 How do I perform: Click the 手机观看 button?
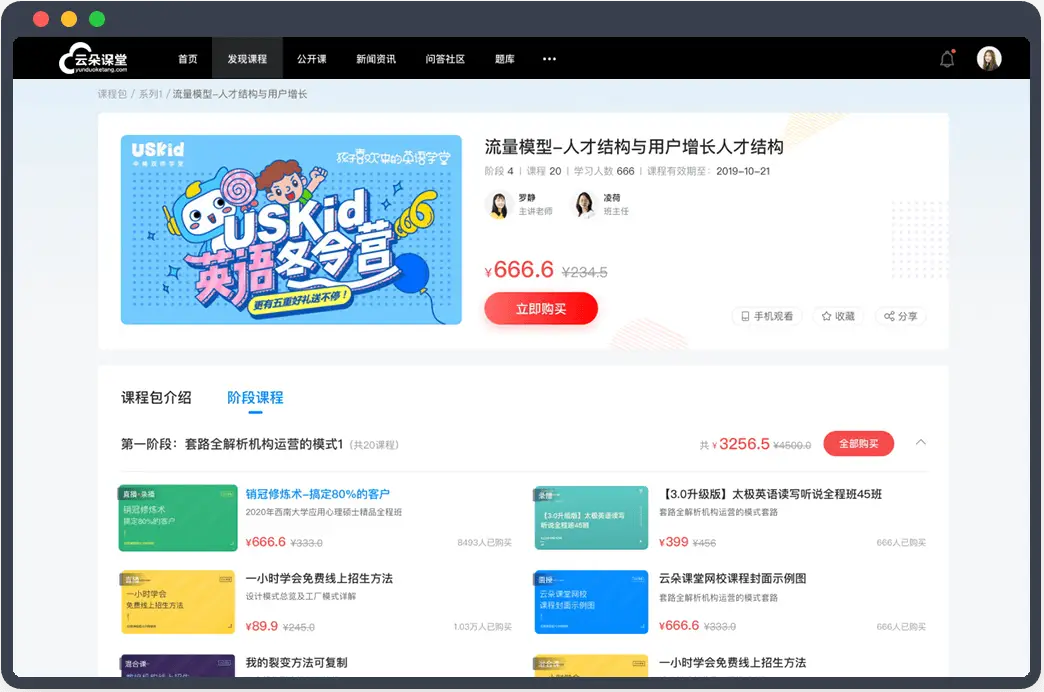[x=767, y=316]
